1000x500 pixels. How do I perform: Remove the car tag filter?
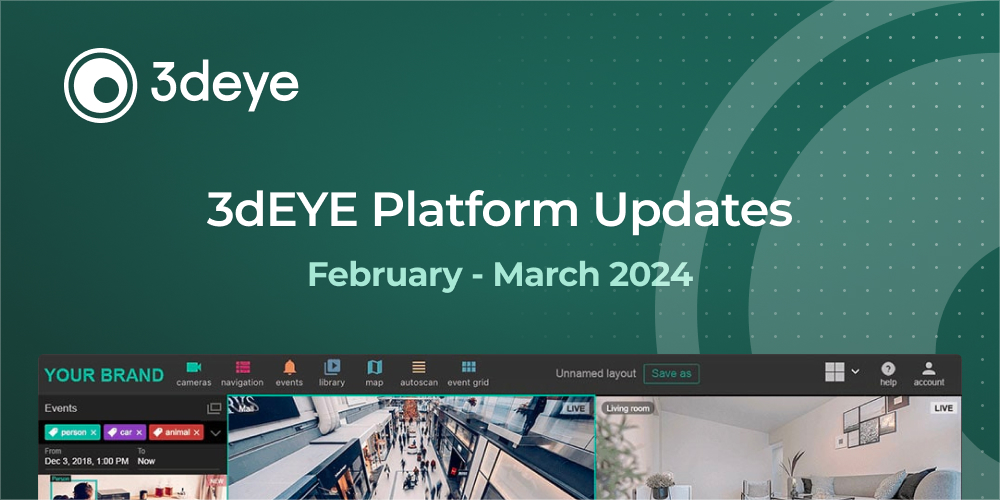(x=138, y=432)
